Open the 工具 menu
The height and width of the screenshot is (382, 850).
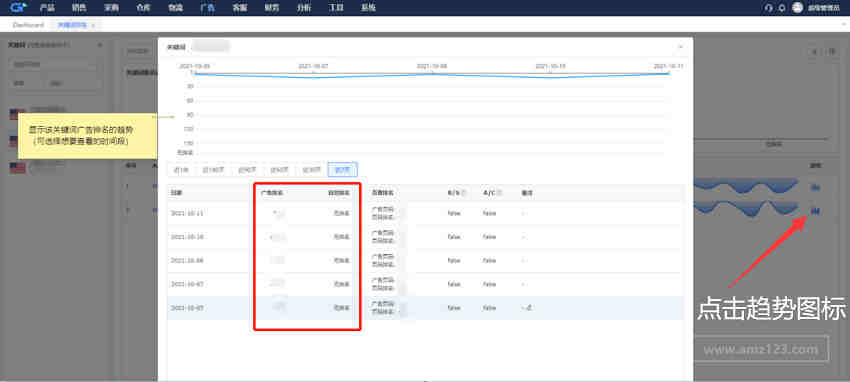point(336,8)
